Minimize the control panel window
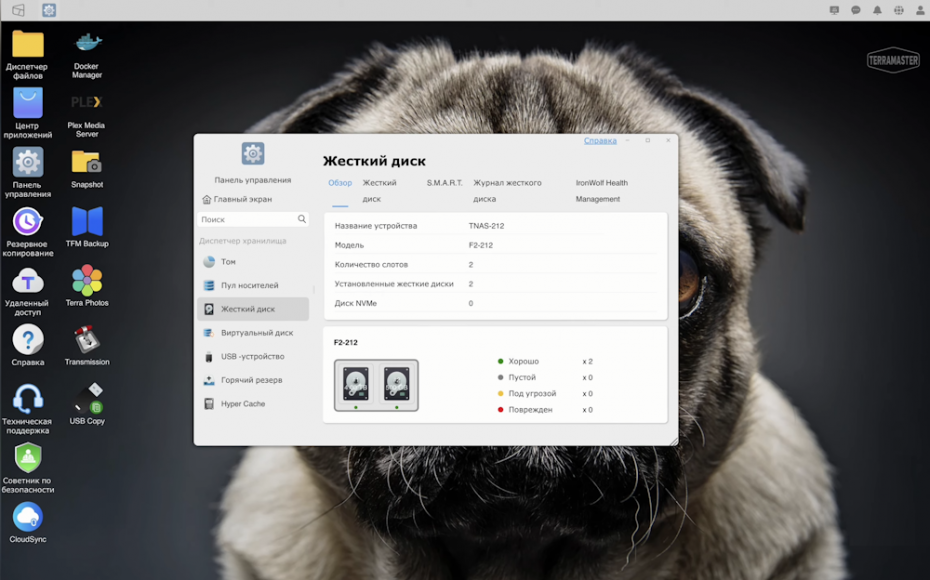Screen dimensions: 930x580 pyautogui.click(x=628, y=141)
